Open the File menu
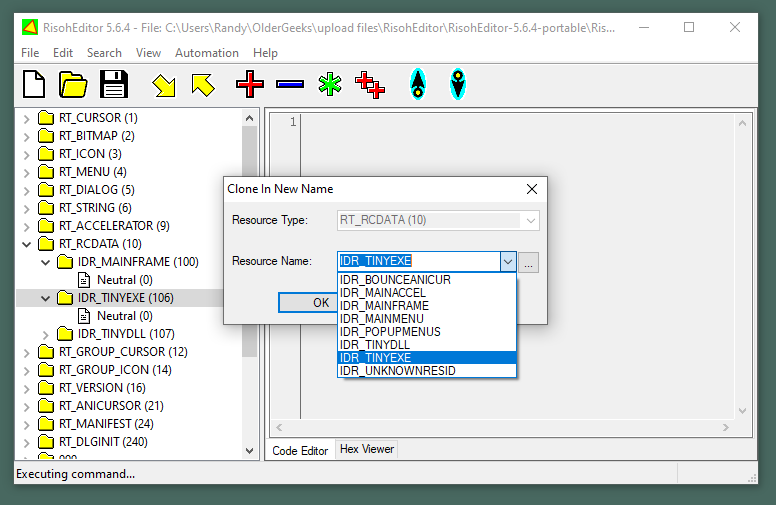776x505 pixels. 30,53
